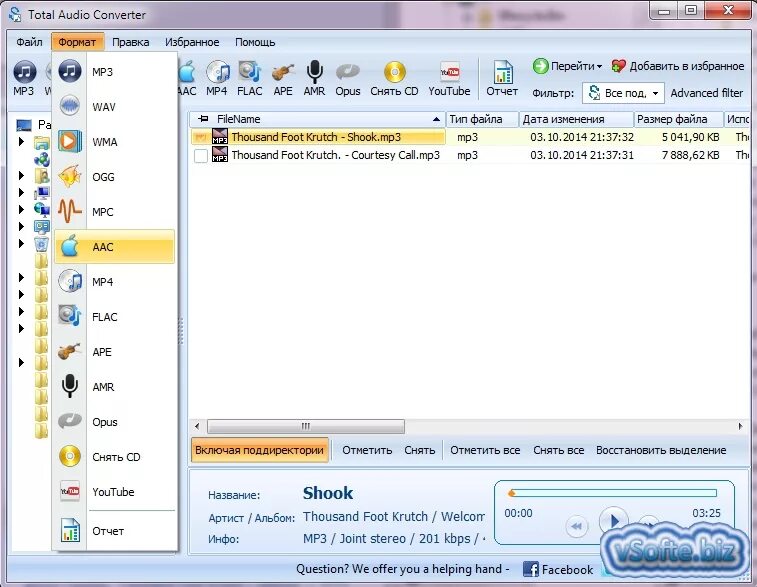Select OGG format in the dropdown menu
757x587 pixels.
tap(115, 177)
